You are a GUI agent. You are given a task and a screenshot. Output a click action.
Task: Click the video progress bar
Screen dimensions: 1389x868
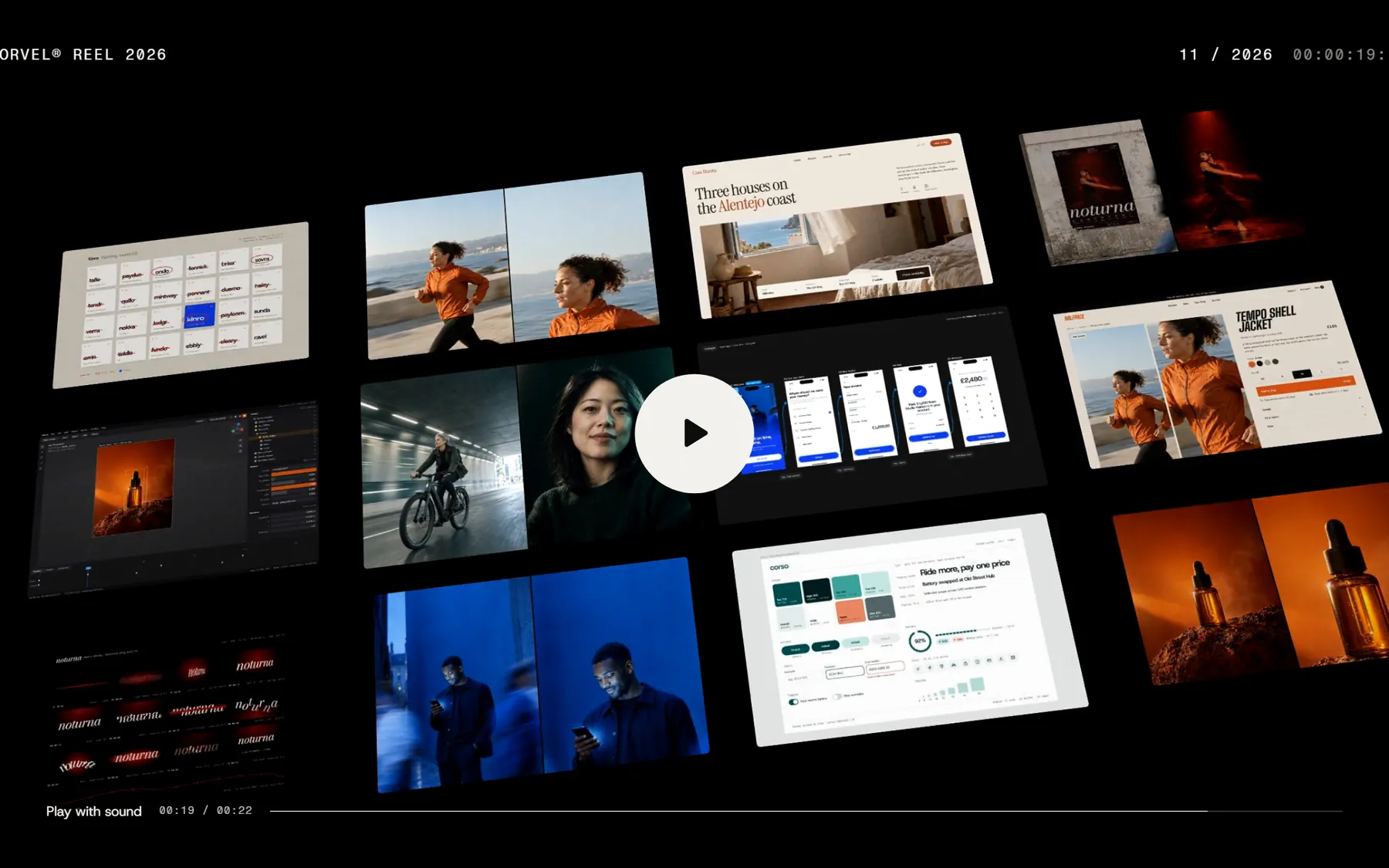(x=806, y=811)
